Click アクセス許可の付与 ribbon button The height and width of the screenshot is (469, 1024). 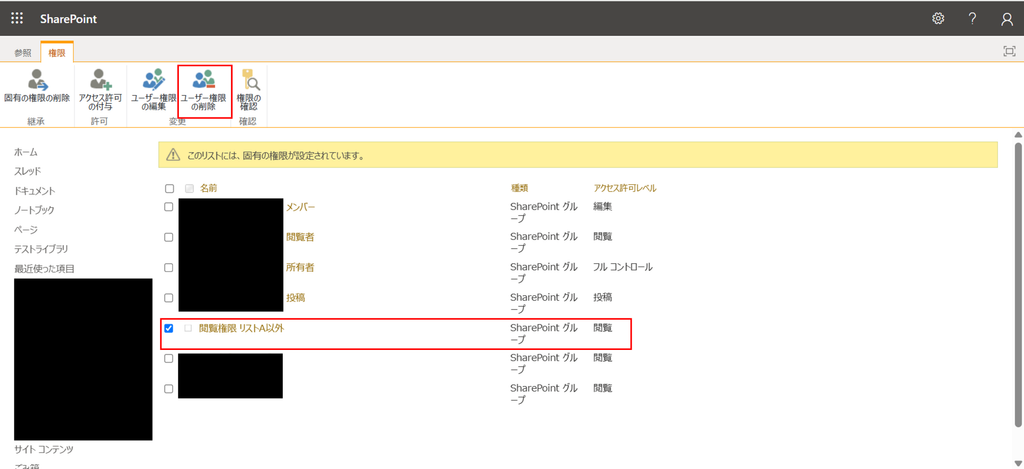point(100,90)
